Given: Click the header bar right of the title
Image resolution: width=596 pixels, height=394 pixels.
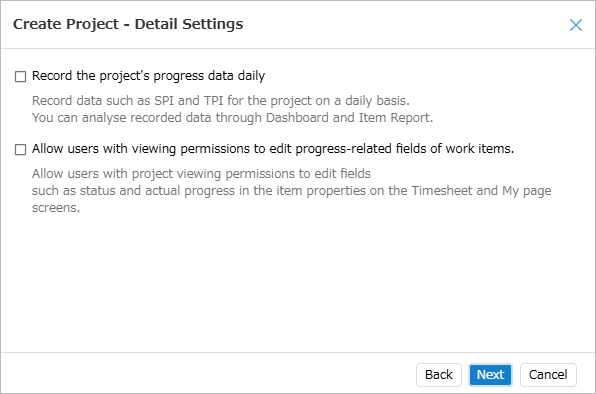Looking at the screenshot, I should [403, 24].
